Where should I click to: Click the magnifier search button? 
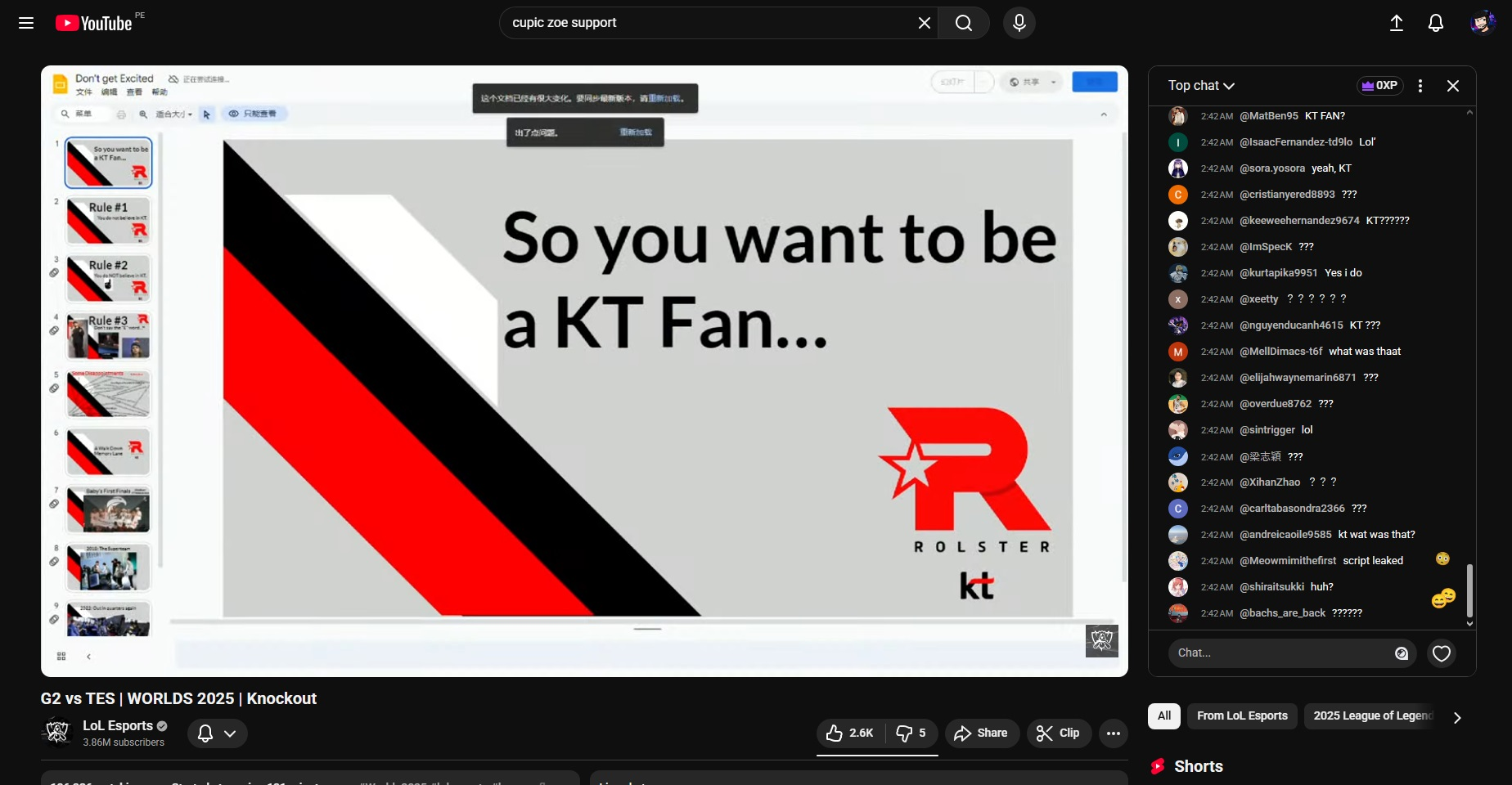pyautogui.click(x=964, y=23)
